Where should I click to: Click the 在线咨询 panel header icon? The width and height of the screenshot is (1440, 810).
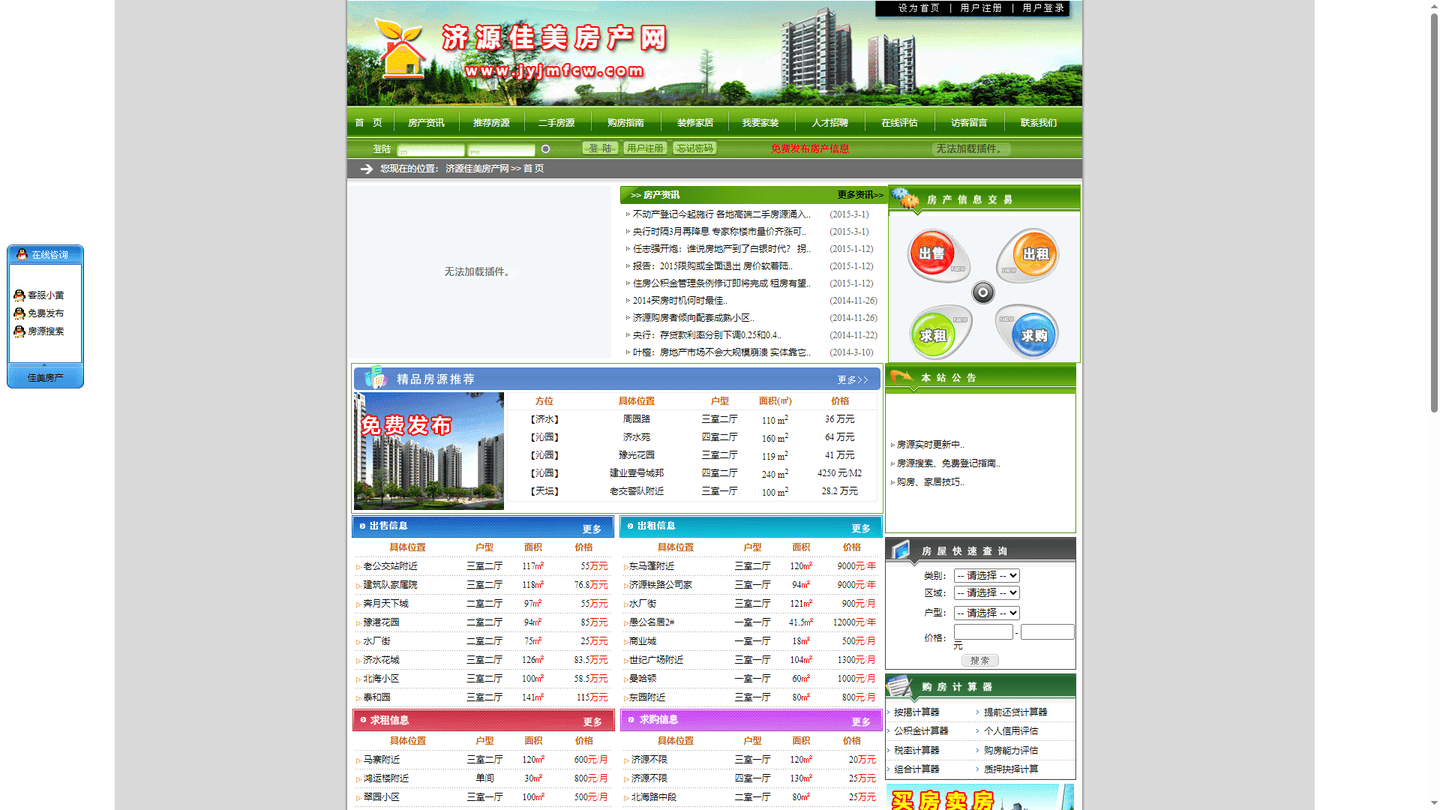coord(22,255)
